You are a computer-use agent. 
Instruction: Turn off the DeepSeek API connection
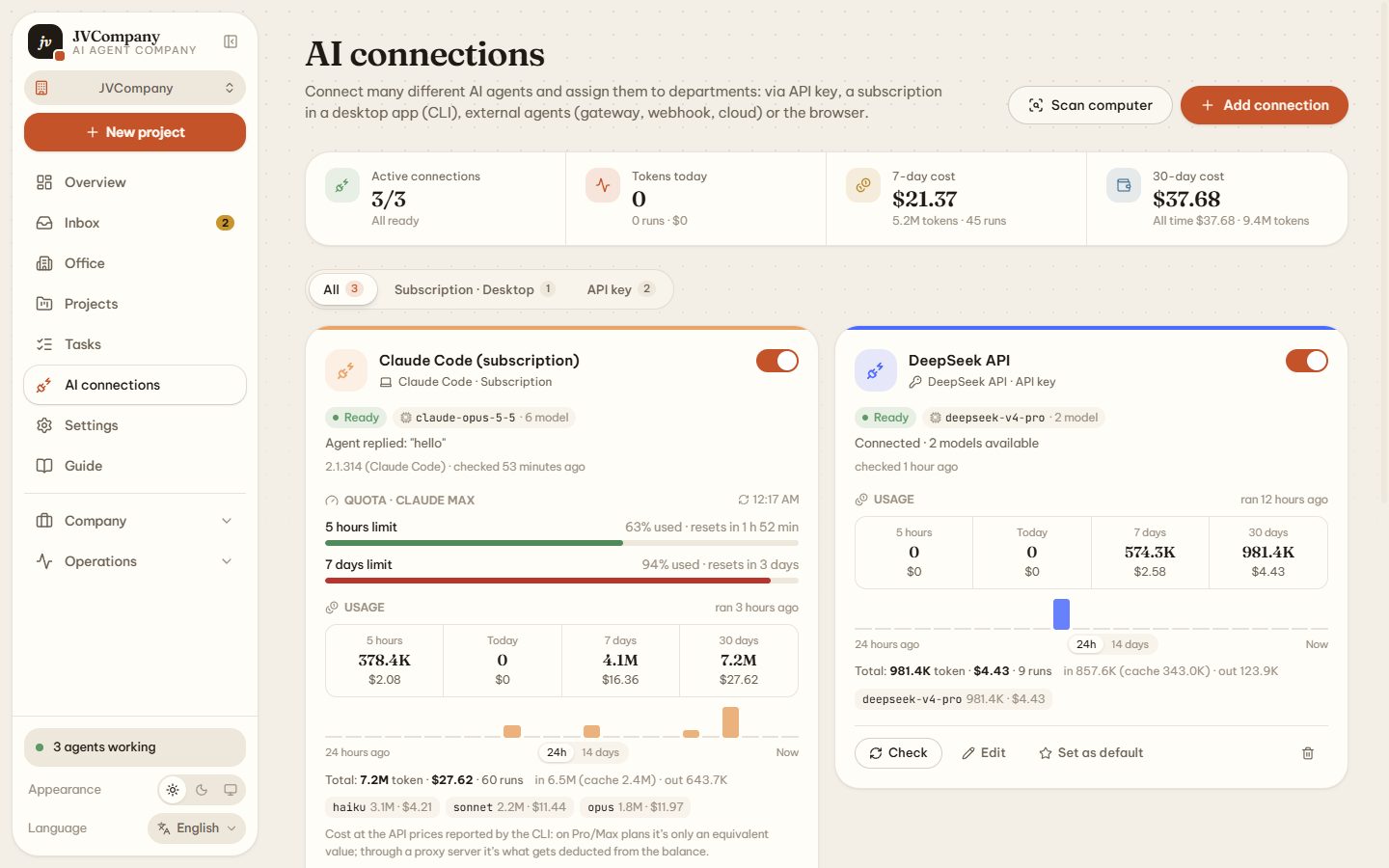click(x=1307, y=361)
